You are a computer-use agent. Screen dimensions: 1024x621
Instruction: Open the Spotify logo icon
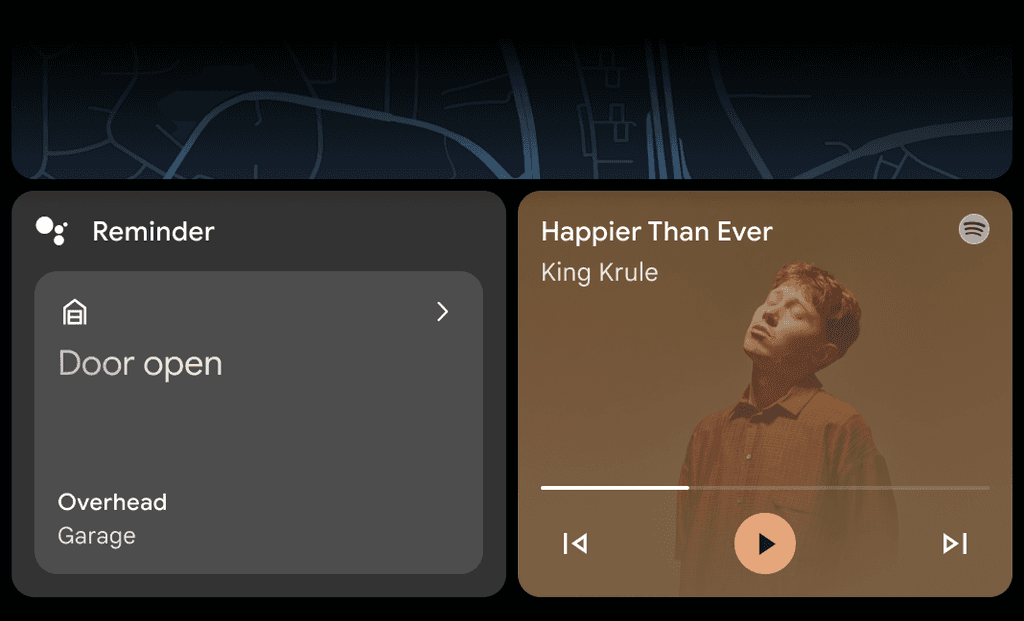(x=974, y=229)
